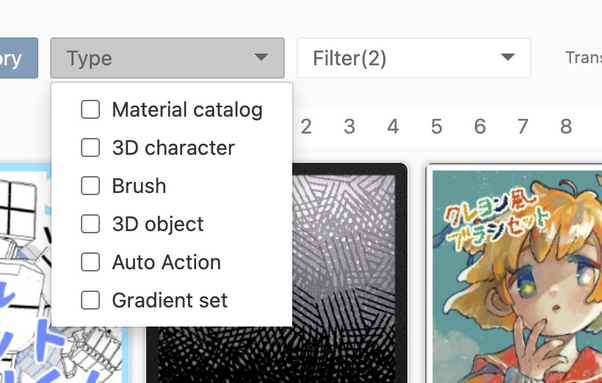Check the Gradient set checkbox
The height and width of the screenshot is (383, 602).
91,300
